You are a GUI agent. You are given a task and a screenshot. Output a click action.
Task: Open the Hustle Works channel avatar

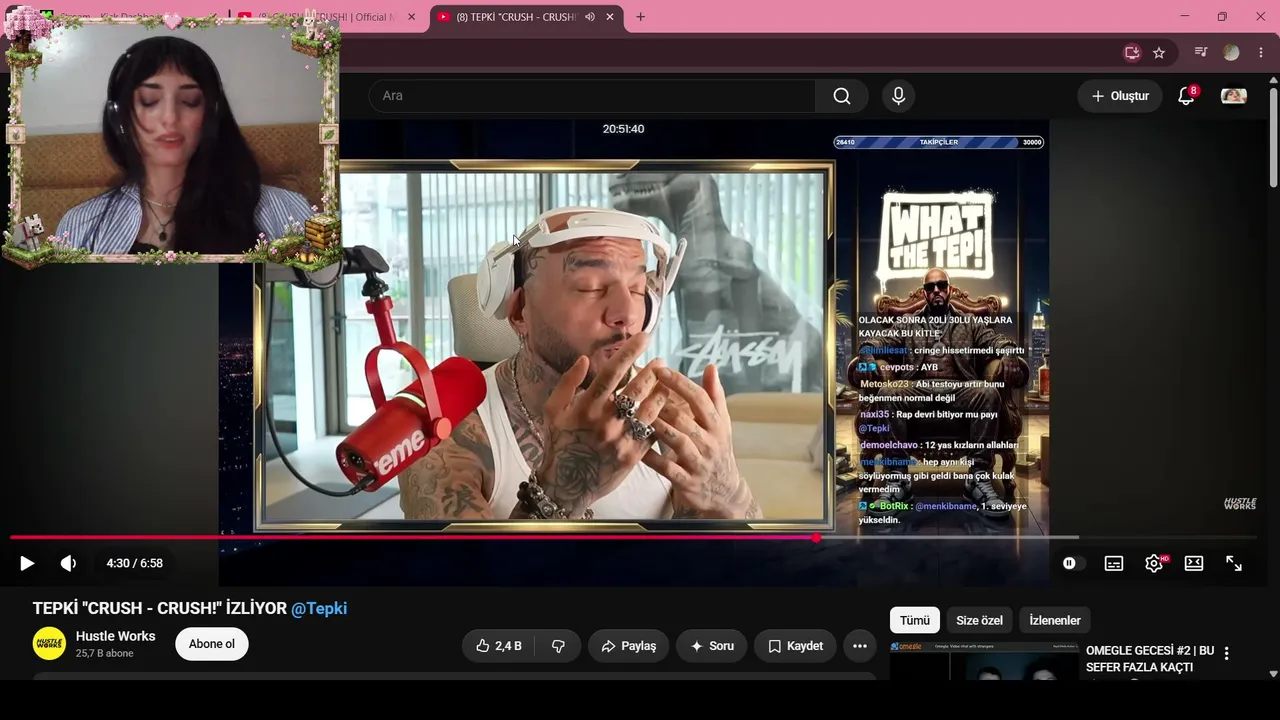(x=49, y=644)
